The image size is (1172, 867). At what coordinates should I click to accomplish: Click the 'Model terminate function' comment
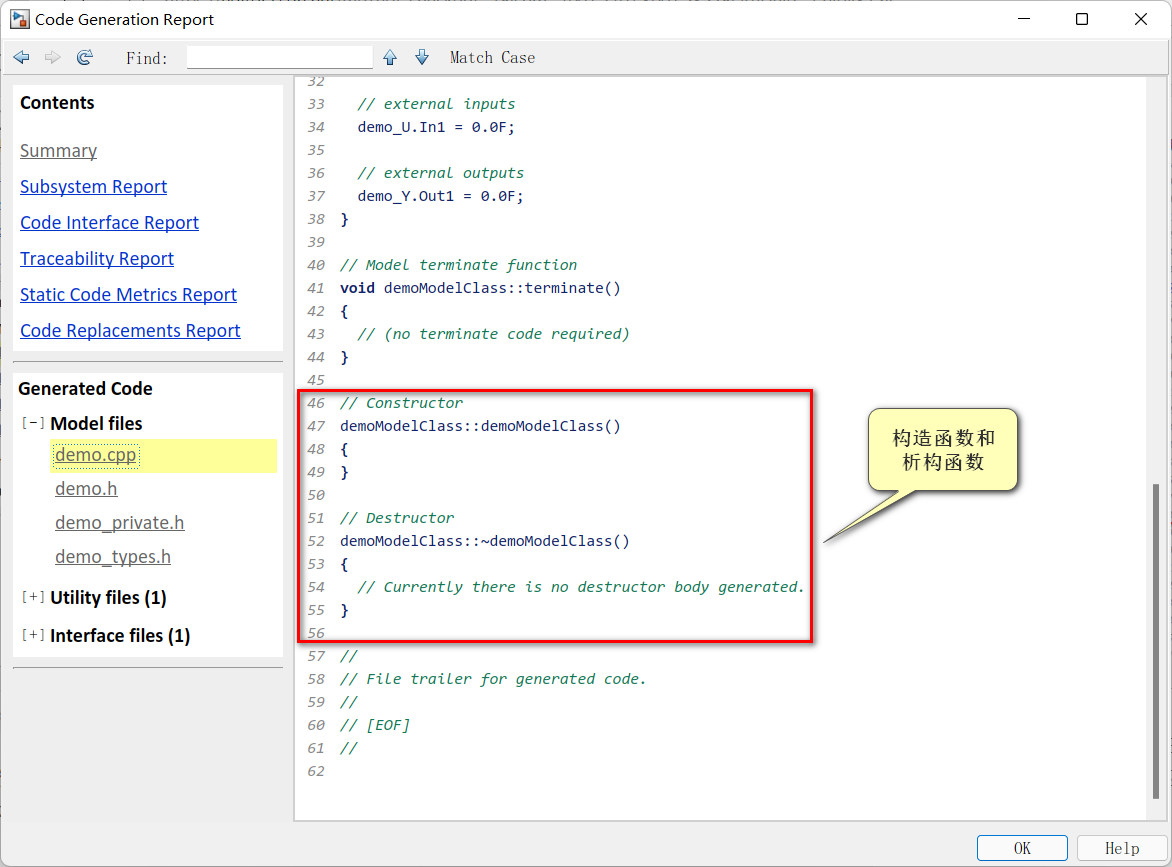458,265
